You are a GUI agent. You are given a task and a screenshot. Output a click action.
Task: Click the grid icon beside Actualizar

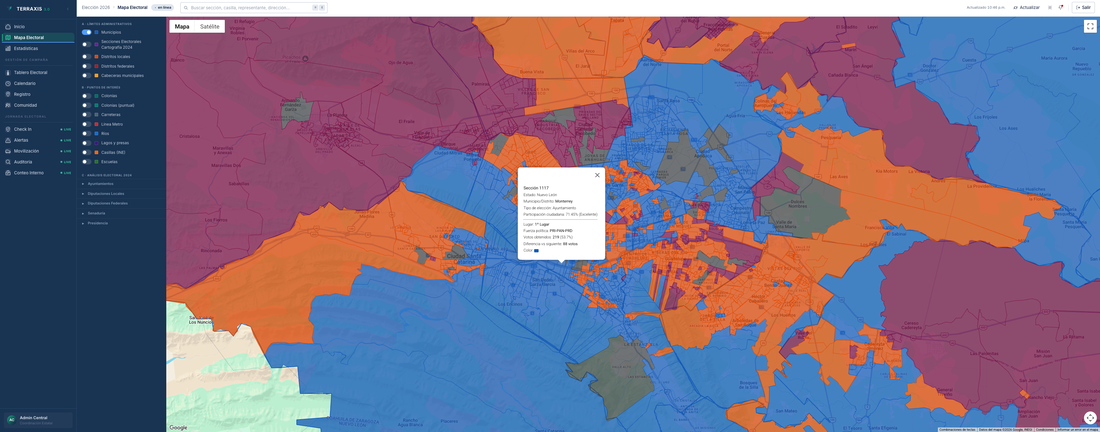click(1049, 7)
